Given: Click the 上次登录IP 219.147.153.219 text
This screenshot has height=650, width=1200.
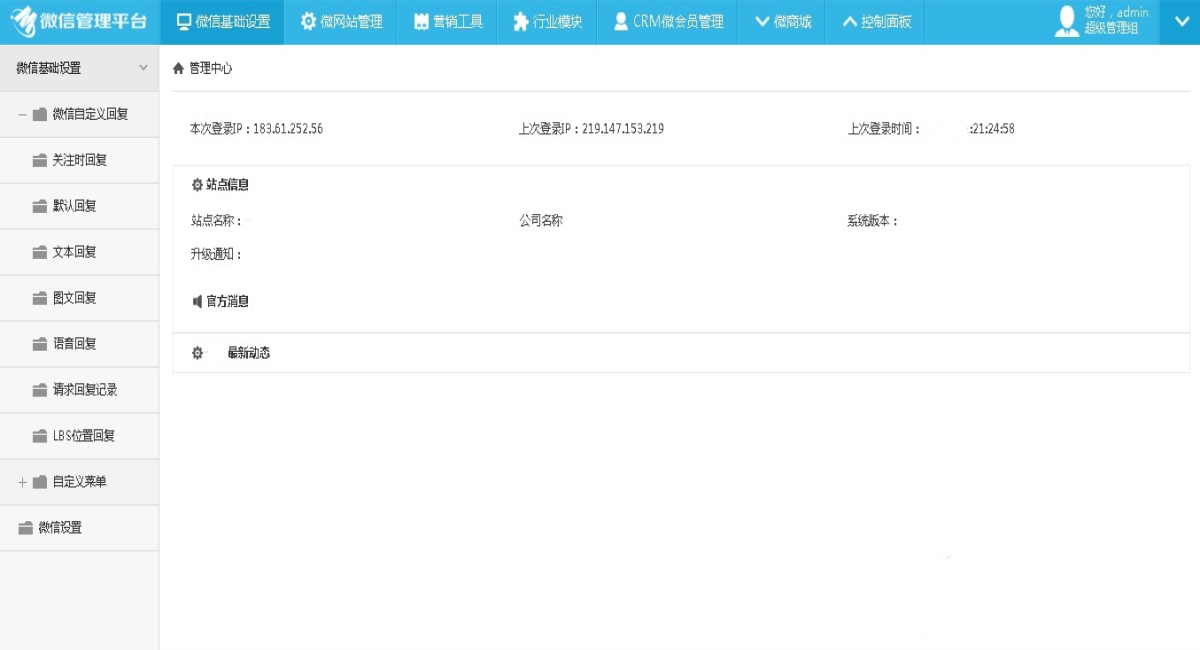Looking at the screenshot, I should coord(591,129).
